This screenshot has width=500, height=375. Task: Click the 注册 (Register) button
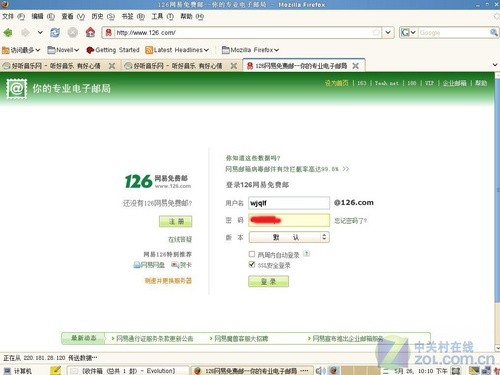click(176, 221)
